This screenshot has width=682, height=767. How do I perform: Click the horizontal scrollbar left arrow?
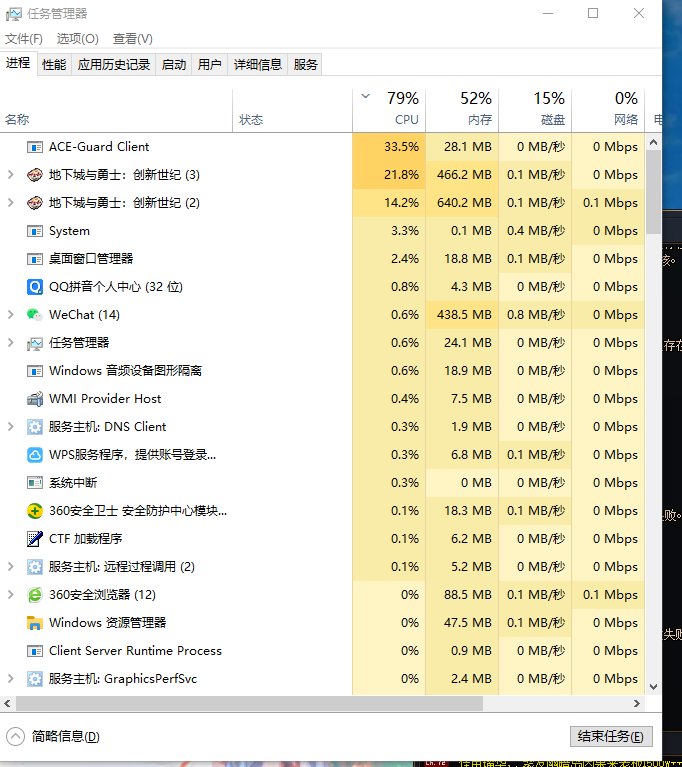(7, 703)
